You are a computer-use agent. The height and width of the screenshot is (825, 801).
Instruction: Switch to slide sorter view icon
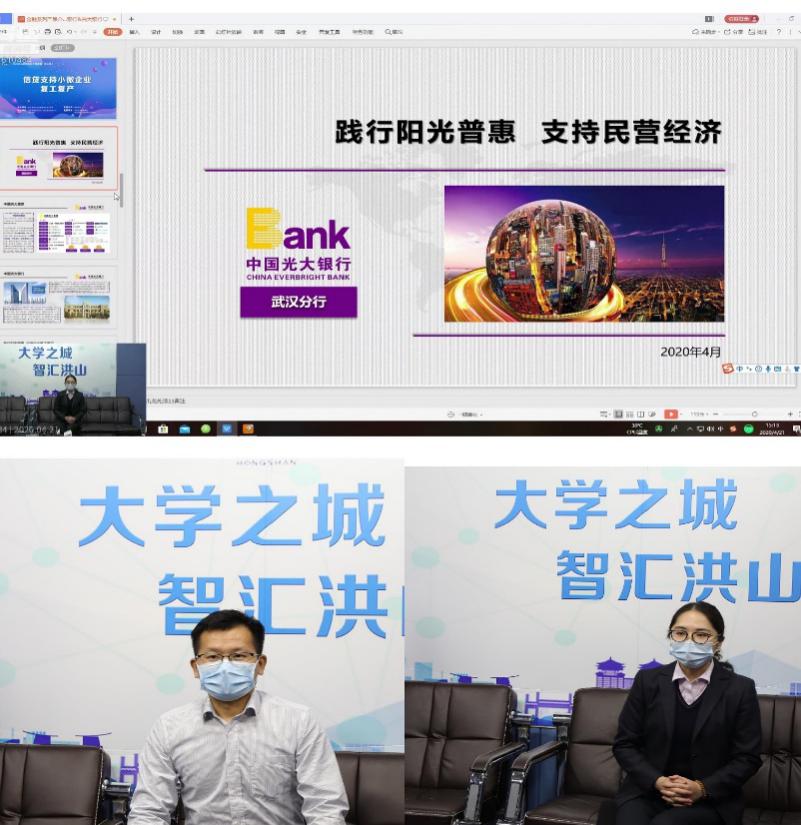point(629,413)
